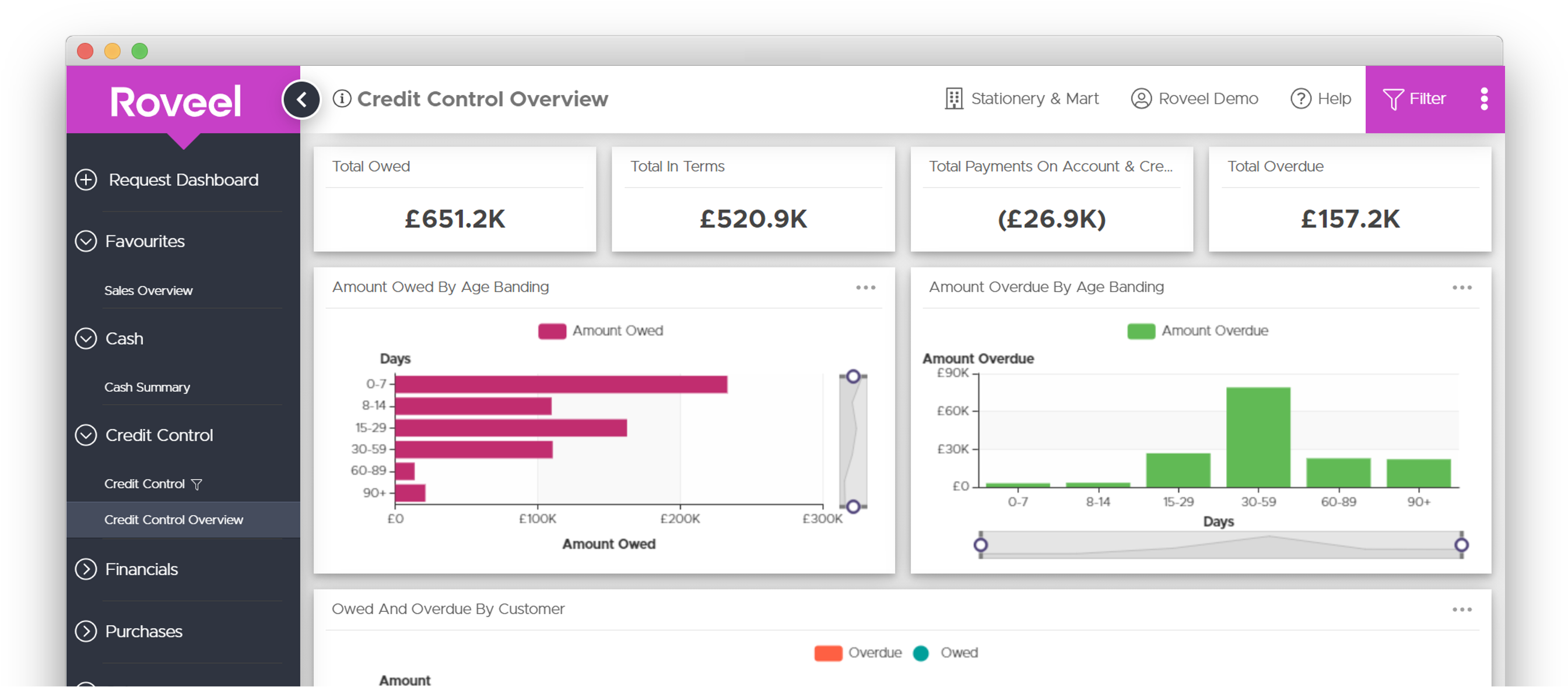Click left handle of Days range slider
This screenshot has height=687, width=1568.
981,545
